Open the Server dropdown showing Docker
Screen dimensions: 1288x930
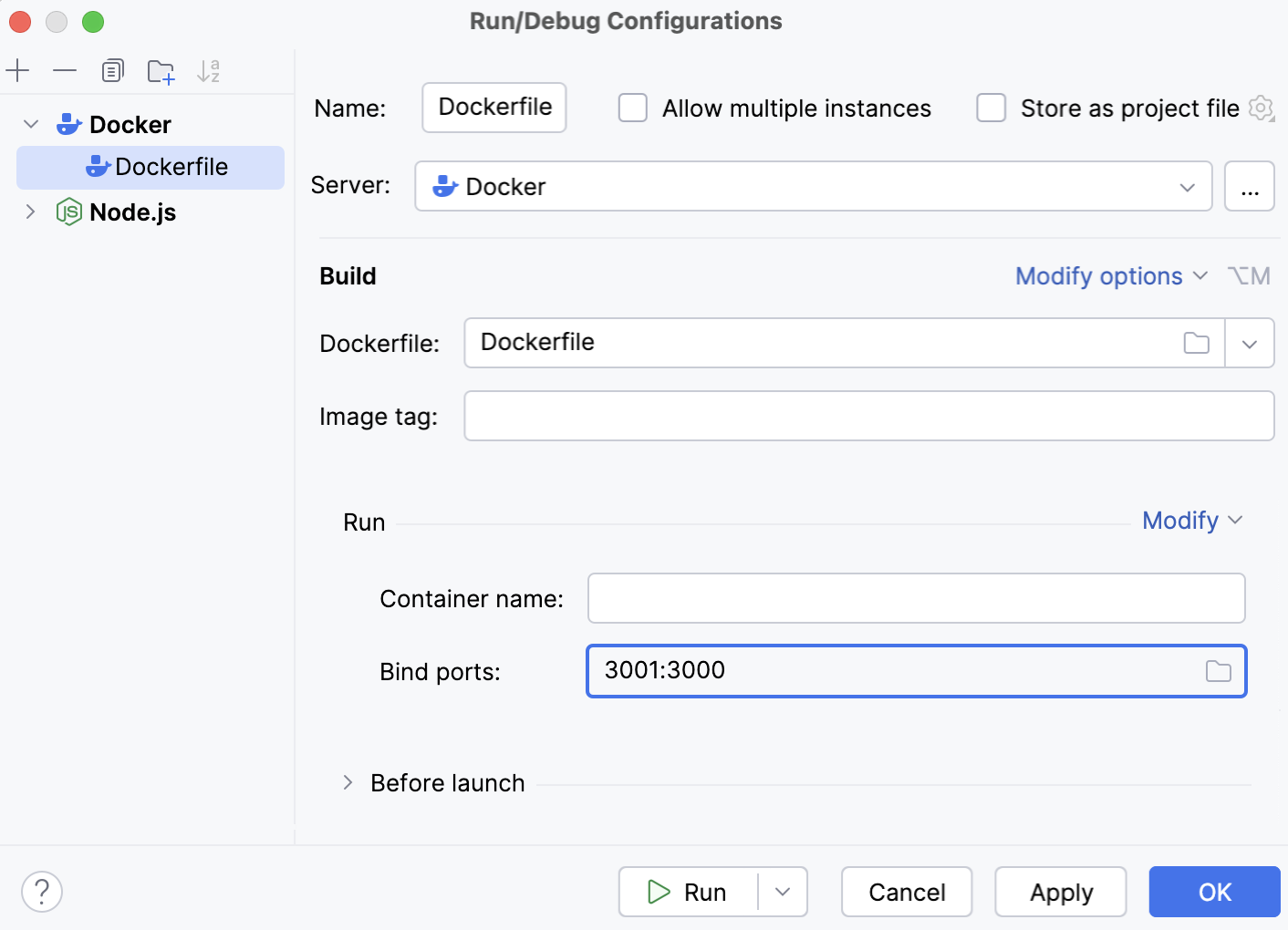coord(813,187)
